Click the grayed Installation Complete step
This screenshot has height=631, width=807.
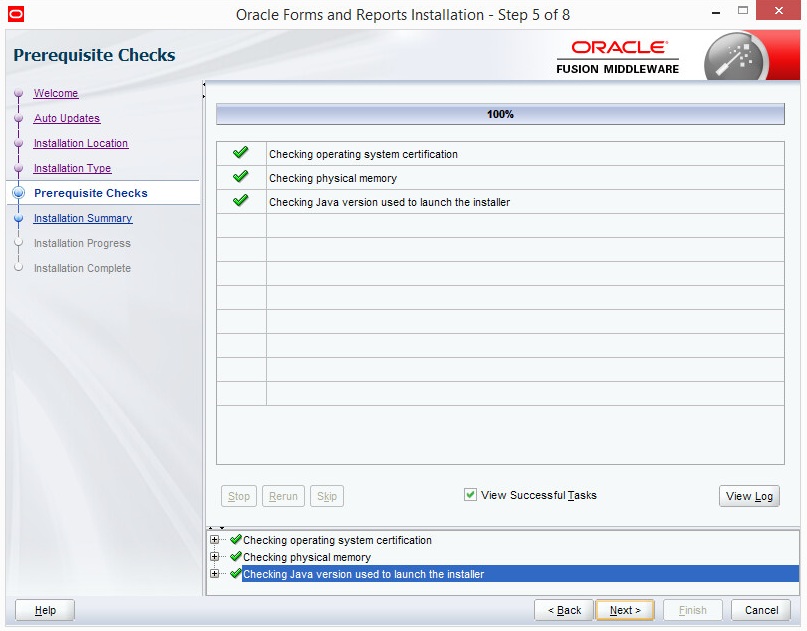point(82,268)
